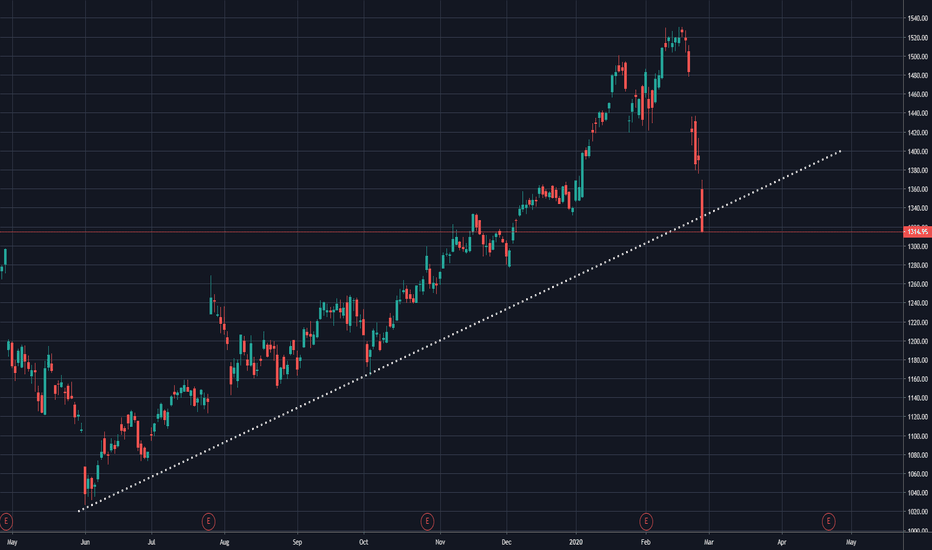Click the Feb label on time axis
932x550 pixels.
click(x=646, y=542)
